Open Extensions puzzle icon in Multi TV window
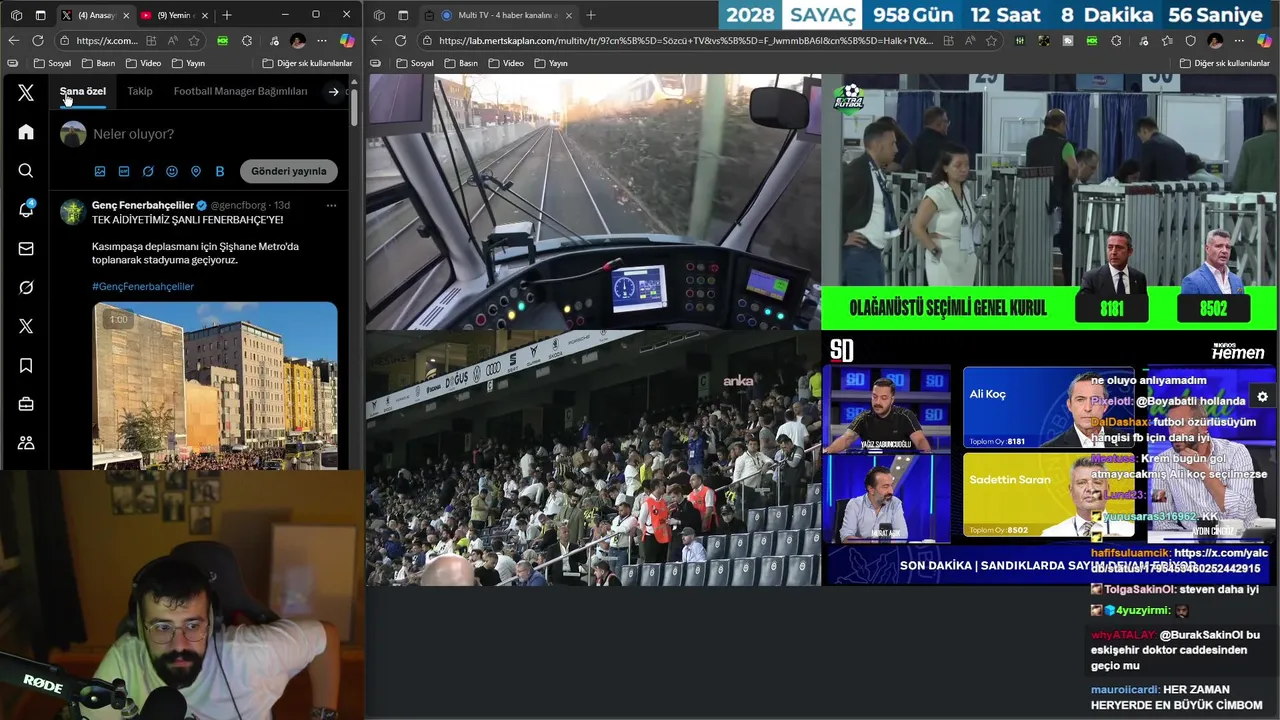The width and height of the screenshot is (1280, 720). point(1116,40)
